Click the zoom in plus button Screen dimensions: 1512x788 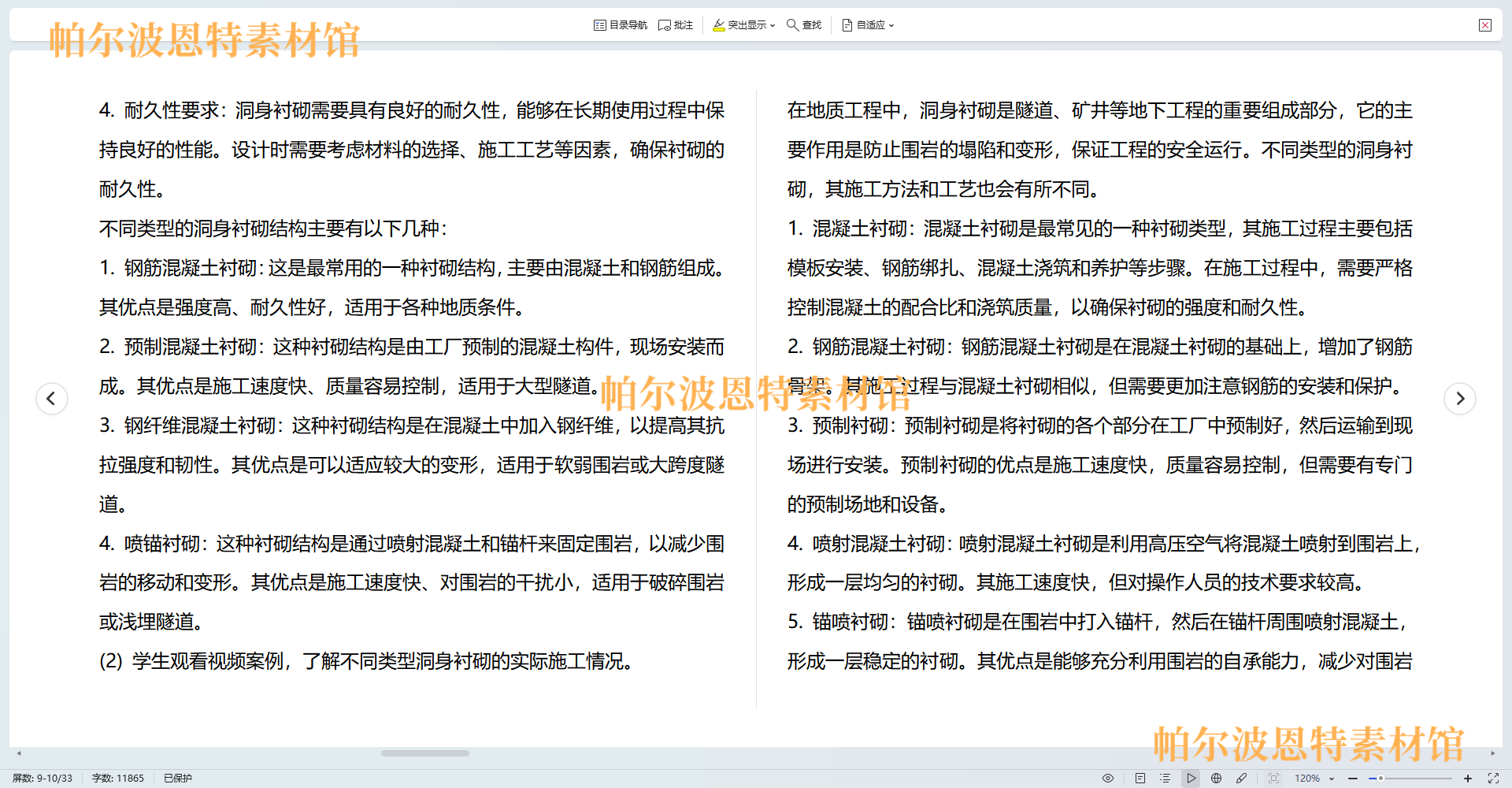point(1468,778)
